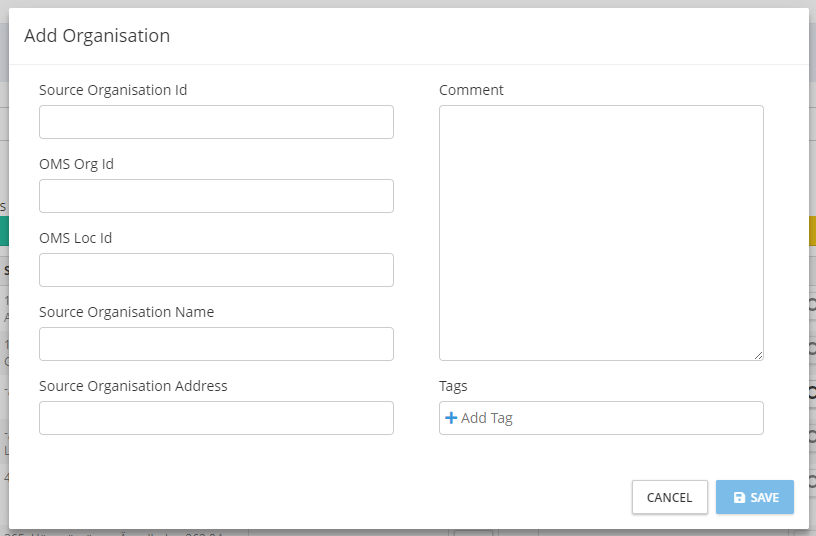Click the "Comment" label above the textarea
The image size is (816, 536).
click(x=471, y=90)
